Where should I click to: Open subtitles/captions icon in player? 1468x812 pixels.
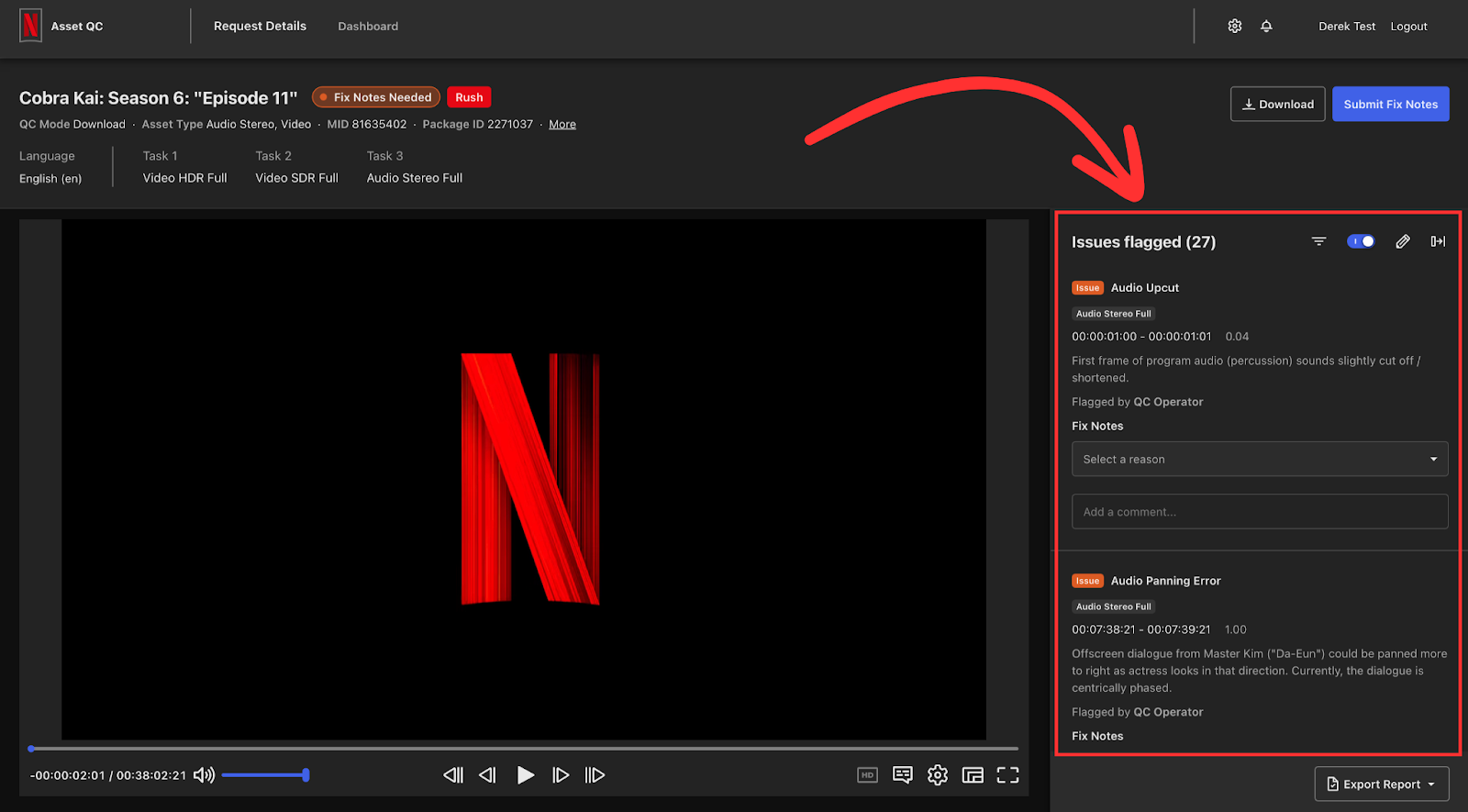[x=903, y=775]
